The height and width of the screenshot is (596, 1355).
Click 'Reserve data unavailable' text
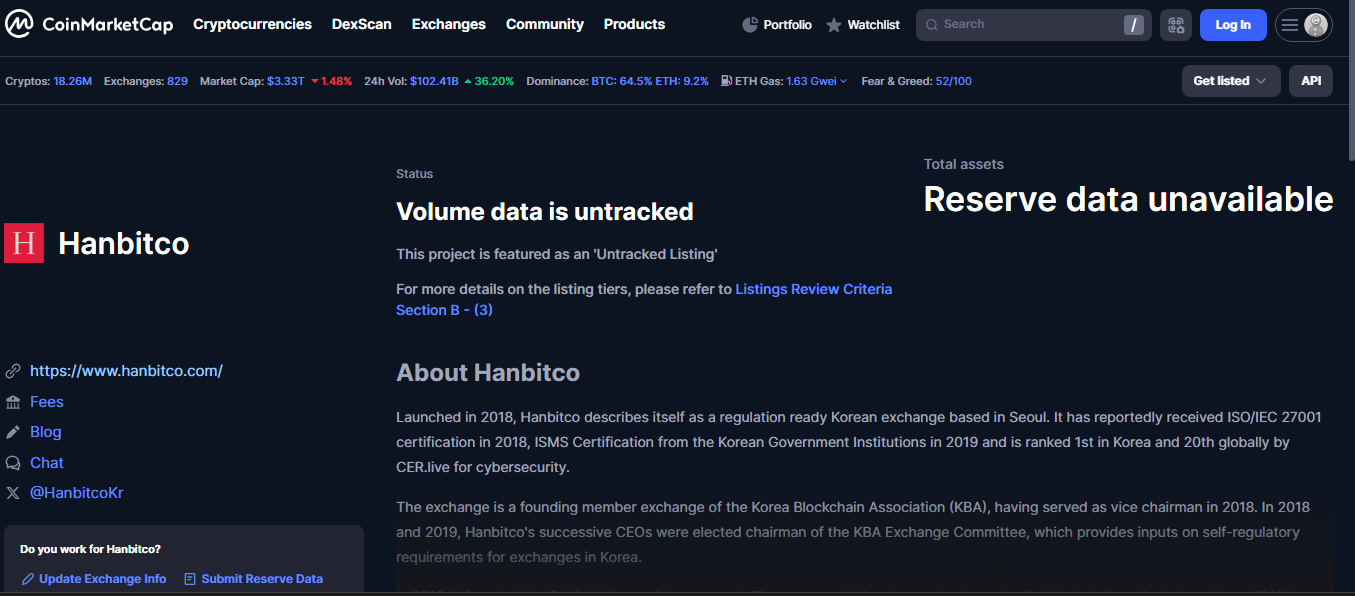[1128, 199]
